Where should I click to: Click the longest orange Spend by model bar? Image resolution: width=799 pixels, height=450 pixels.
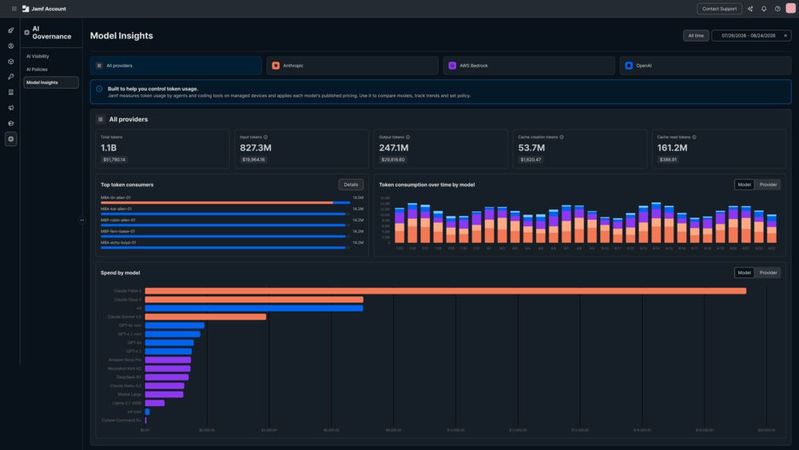(445, 291)
